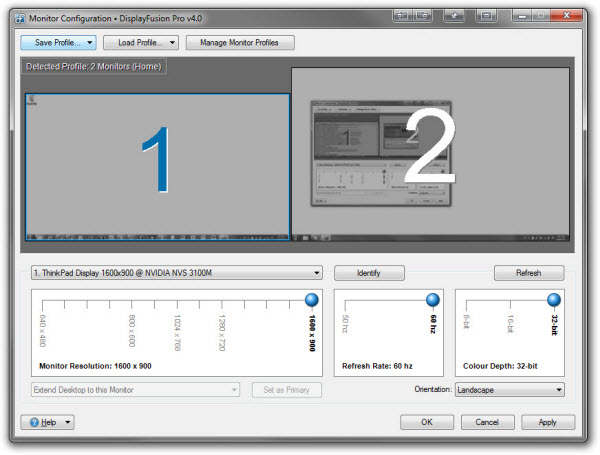
Task: Confirm settings with the OK button
Action: [x=426, y=422]
